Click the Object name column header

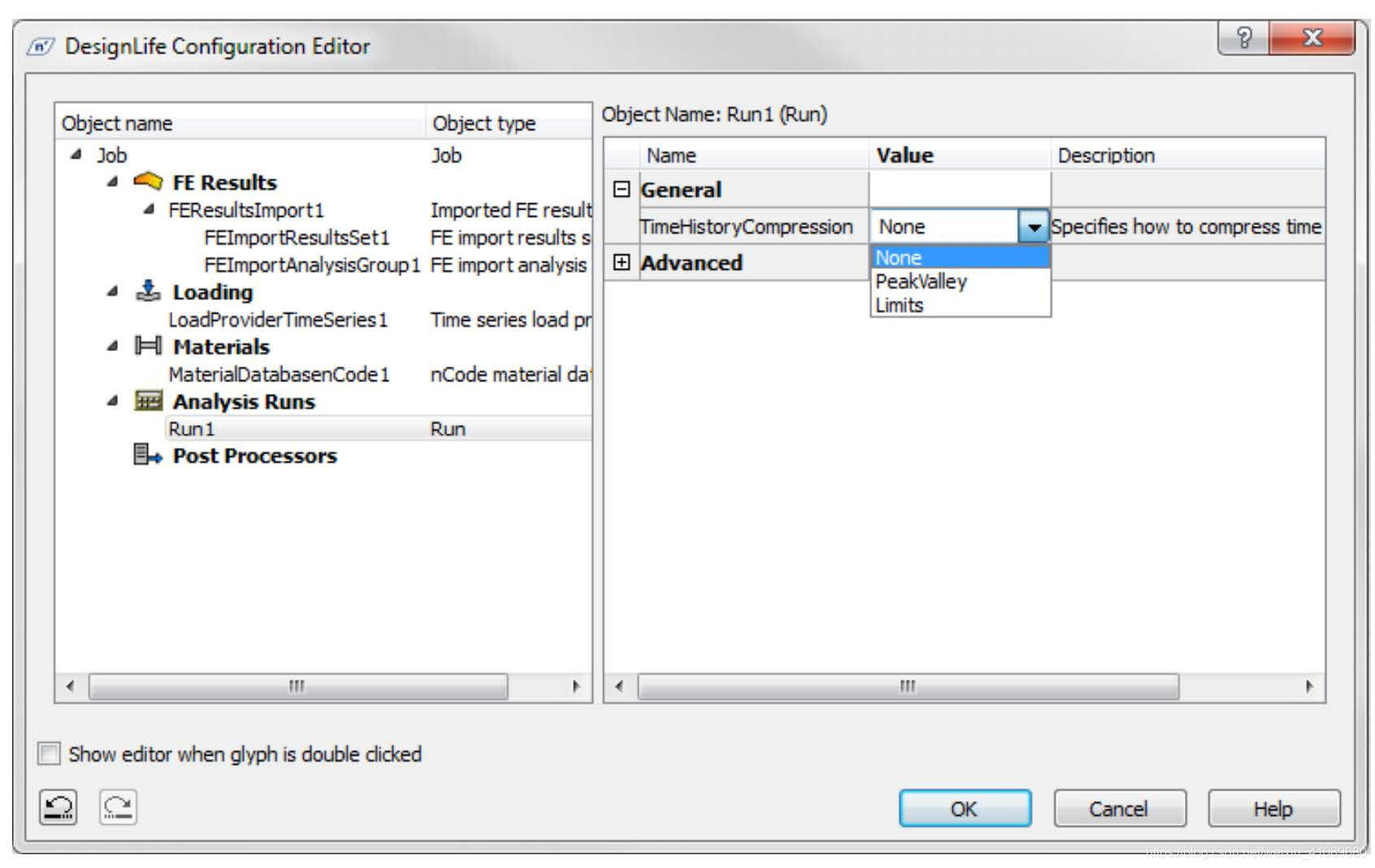pyautogui.click(x=241, y=123)
